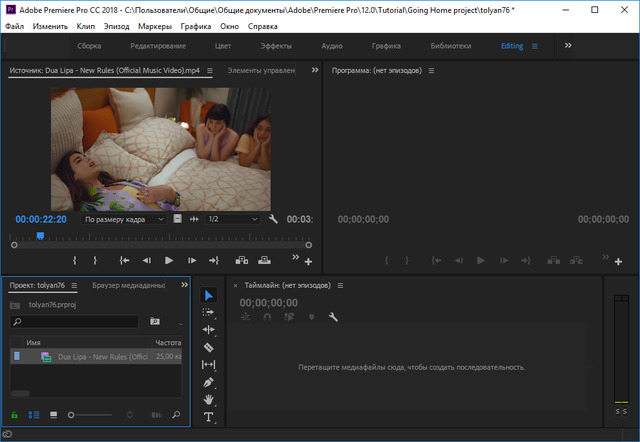This screenshot has height=442, width=640.
Task: Toggle project read-only lock icon
Action: (x=14, y=414)
